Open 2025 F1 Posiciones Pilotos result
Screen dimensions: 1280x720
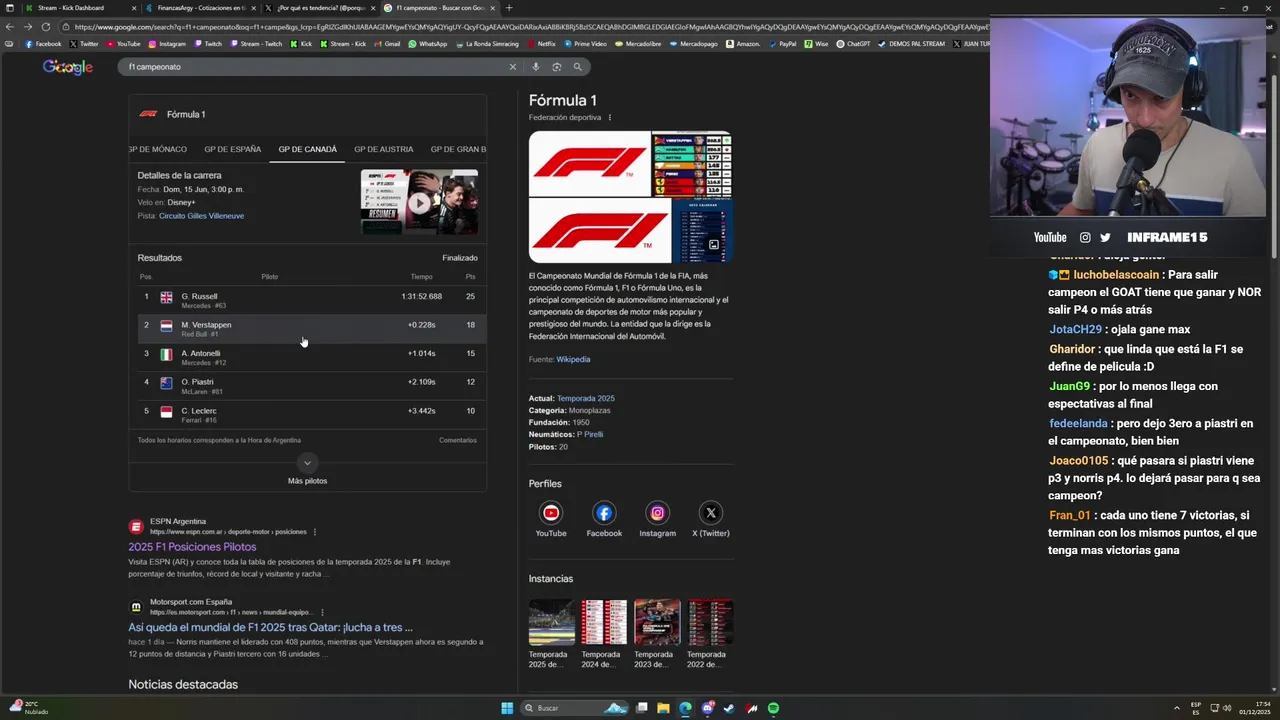[192, 547]
